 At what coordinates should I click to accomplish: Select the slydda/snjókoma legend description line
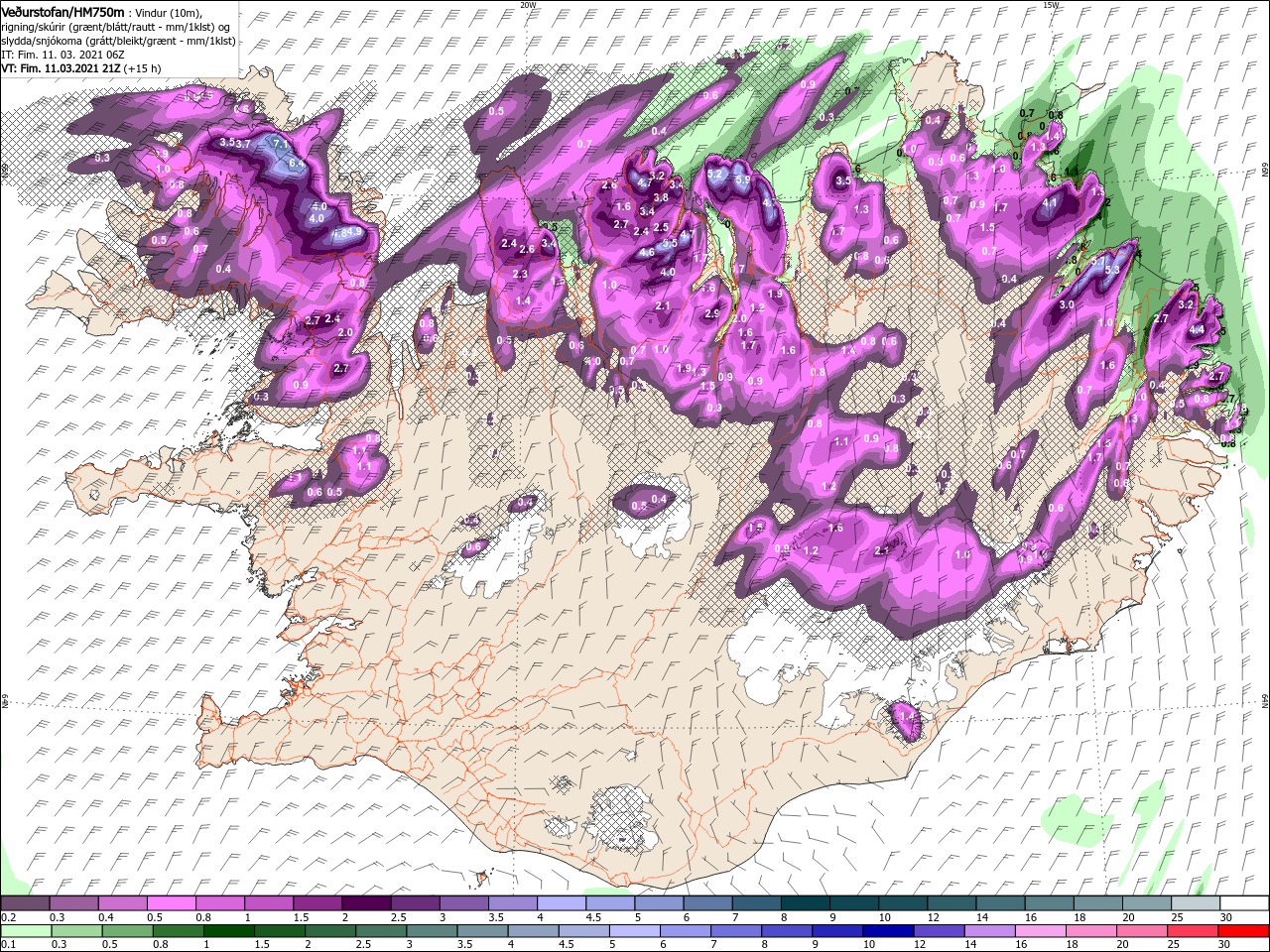(117, 40)
